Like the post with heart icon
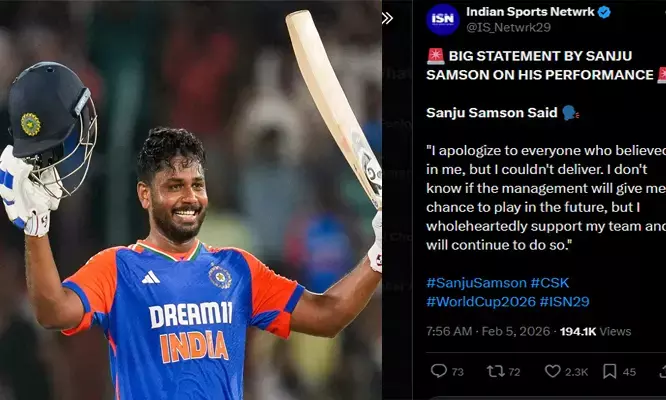Image resolution: width=666 pixels, height=400 pixels. (553, 371)
